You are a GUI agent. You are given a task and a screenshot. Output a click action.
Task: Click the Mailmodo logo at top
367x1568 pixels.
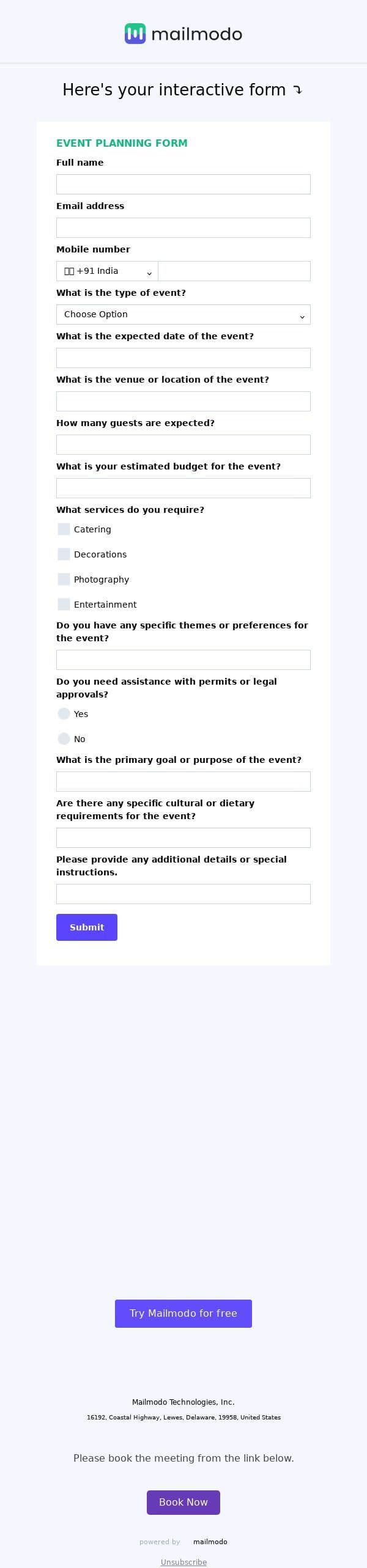(x=183, y=34)
